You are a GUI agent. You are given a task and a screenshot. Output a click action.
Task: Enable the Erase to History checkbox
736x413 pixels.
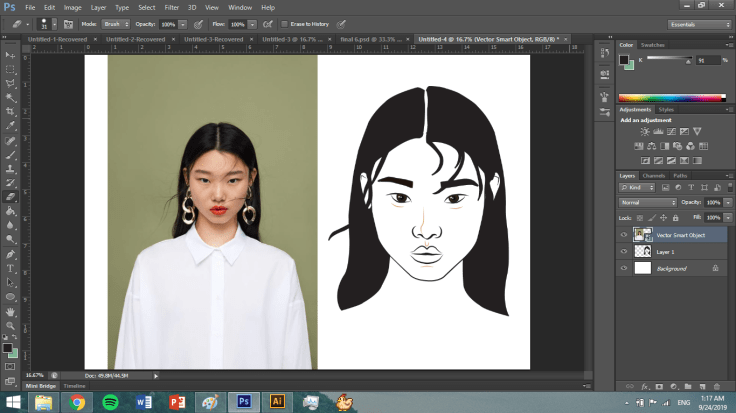click(x=283, y=23)
